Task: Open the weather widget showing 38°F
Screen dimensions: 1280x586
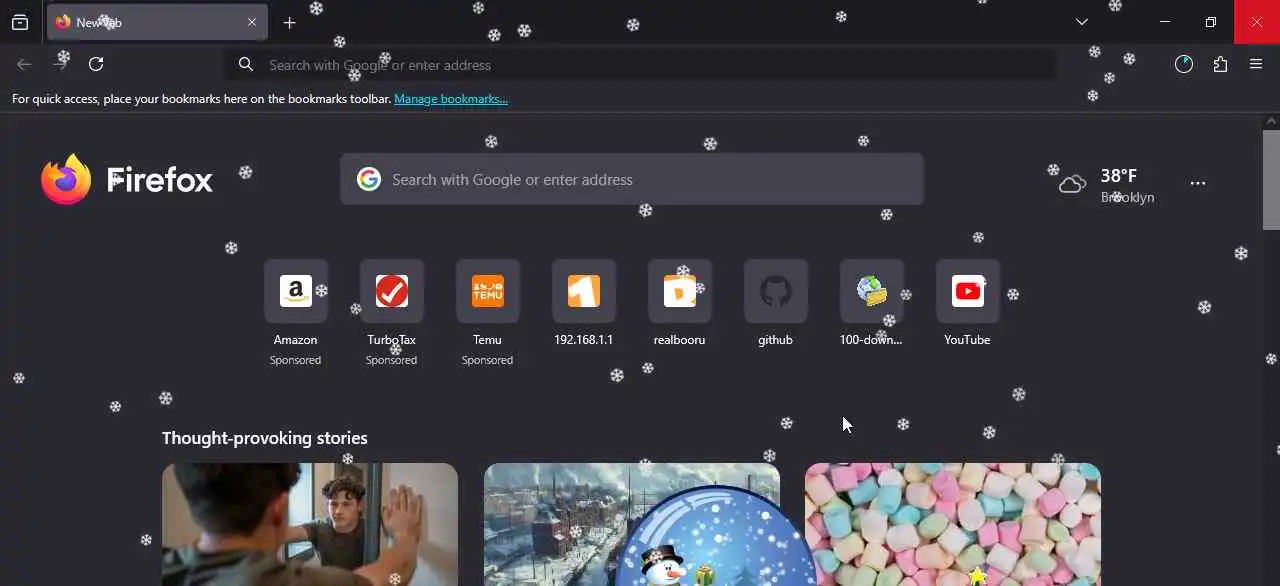Action: pos(1107,185)
